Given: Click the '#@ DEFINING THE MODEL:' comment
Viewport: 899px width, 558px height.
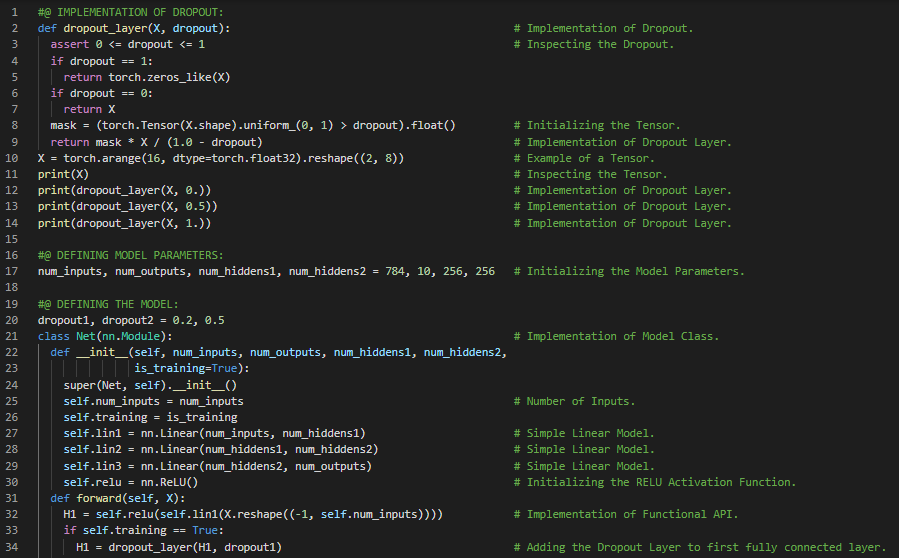Looking at the screenshot, I should 108,304.
